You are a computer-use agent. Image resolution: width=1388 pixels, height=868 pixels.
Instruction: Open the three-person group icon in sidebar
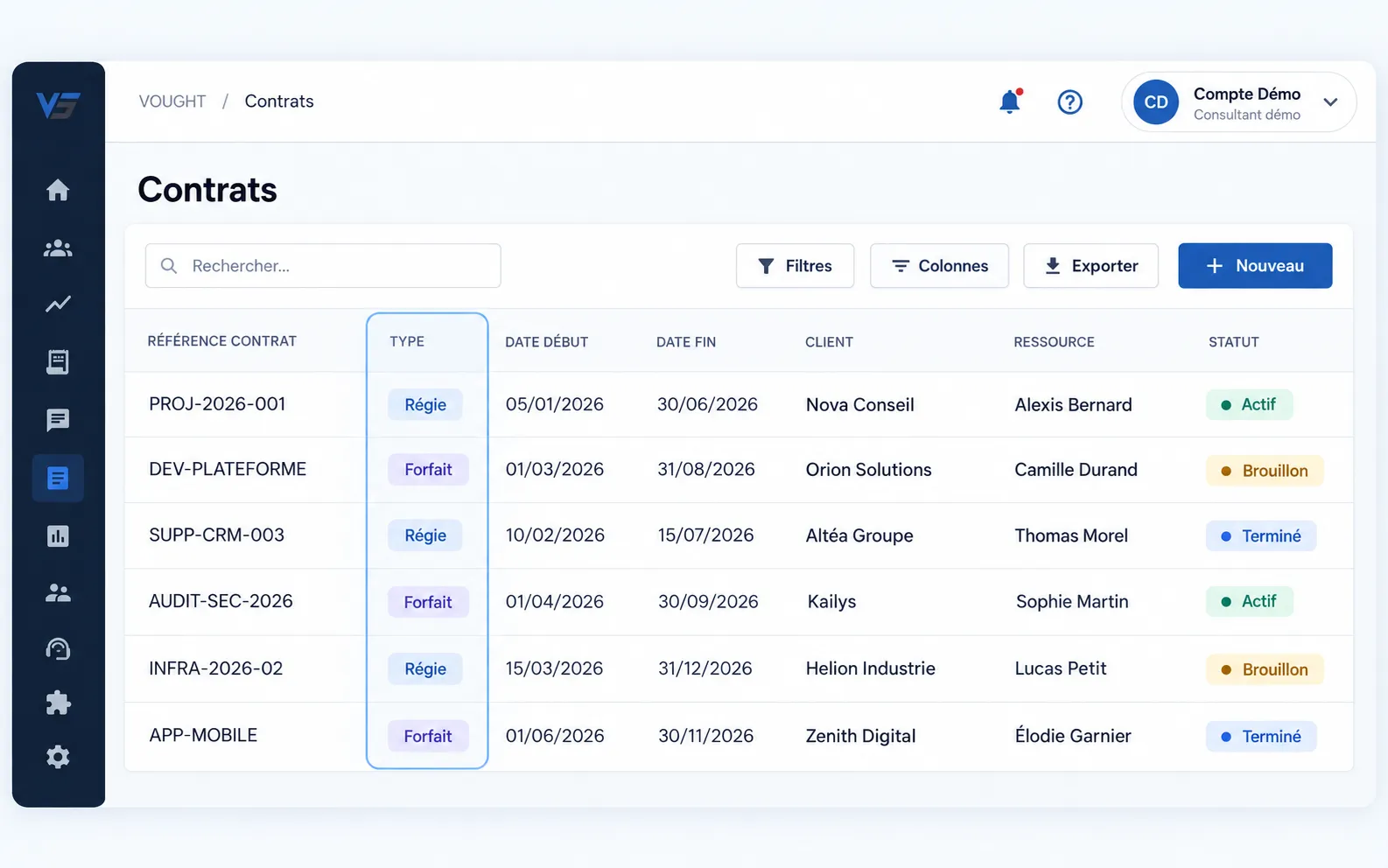[58, 248]
